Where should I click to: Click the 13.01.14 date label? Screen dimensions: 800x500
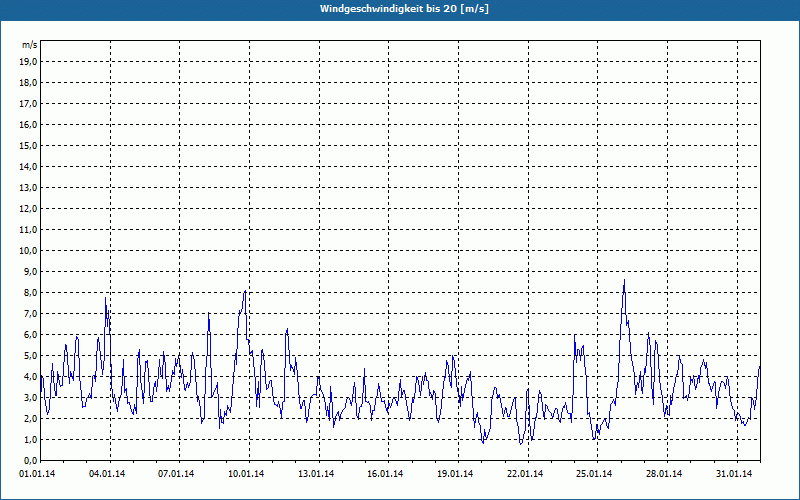pos(316,474)
